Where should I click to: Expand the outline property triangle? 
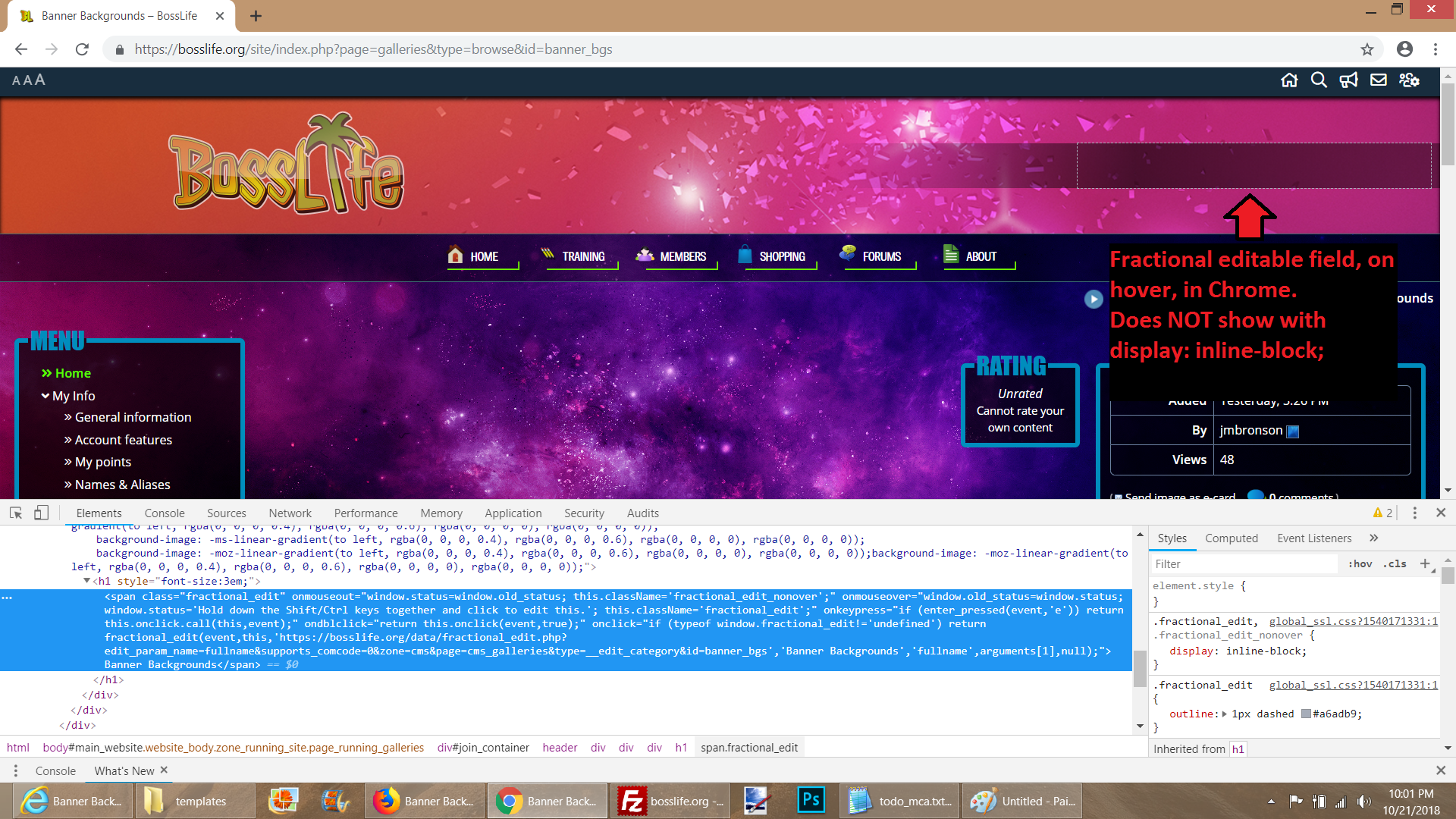1224,714
